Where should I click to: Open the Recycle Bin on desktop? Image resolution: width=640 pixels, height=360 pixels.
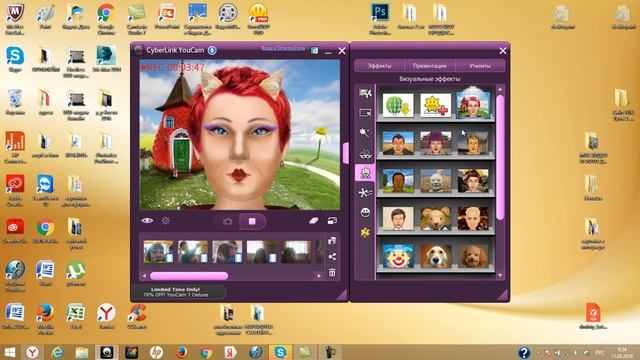click(15, 102)
